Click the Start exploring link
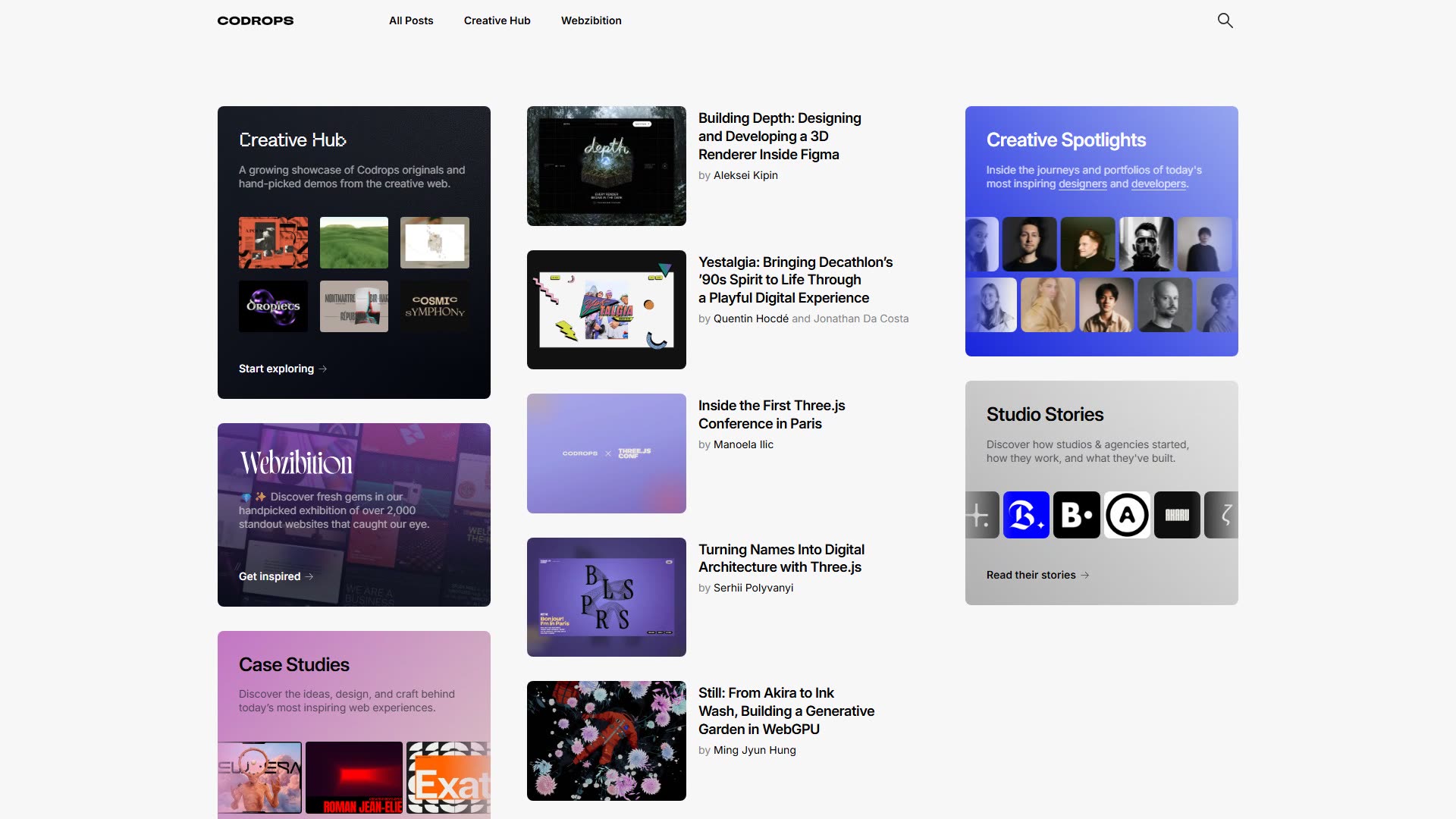The height and width of the screenshot is (819, 1456). point(283,369)
